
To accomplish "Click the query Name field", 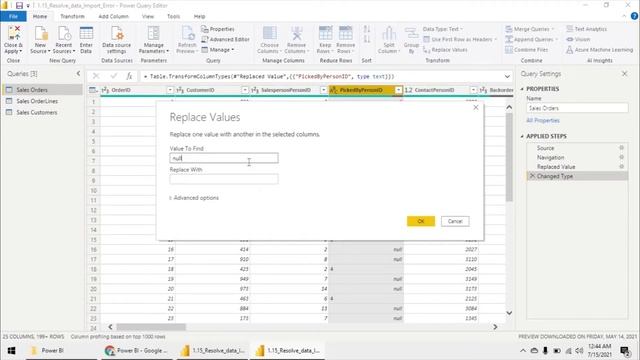I will pos(577,108).
